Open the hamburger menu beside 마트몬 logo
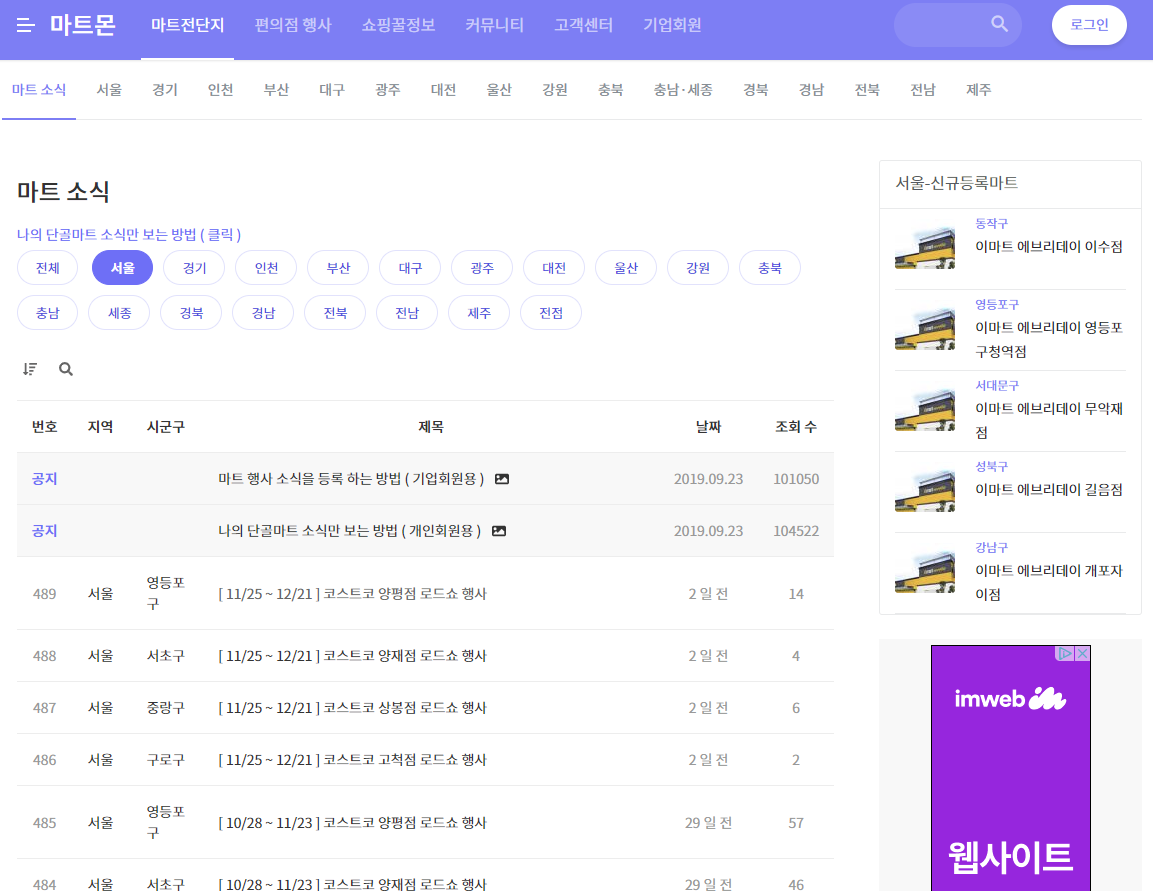Screen dimensions: 1153x891 [x=25, y=26]
